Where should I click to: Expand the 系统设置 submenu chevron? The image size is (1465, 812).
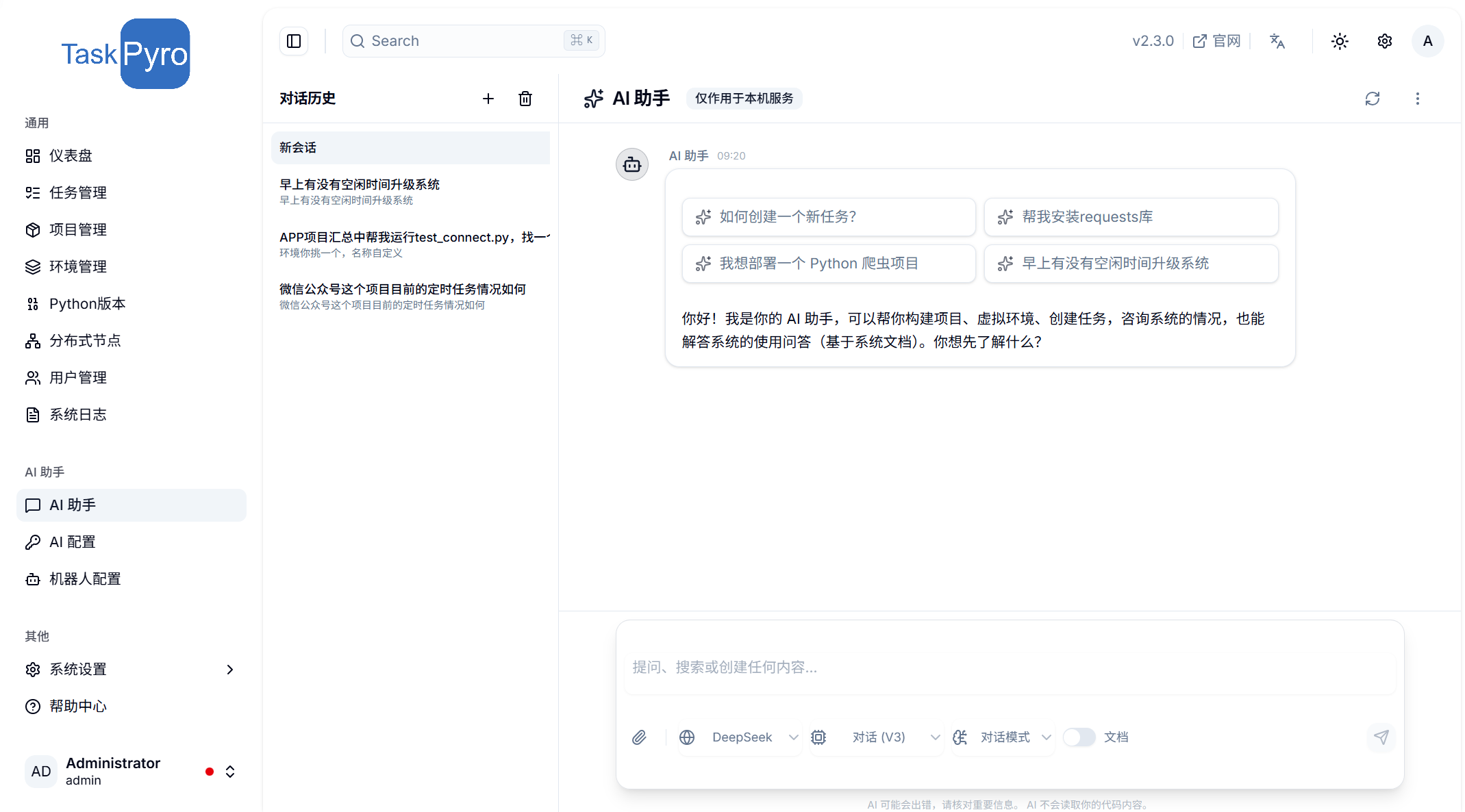pyautogui.click(x=230, y=670)
